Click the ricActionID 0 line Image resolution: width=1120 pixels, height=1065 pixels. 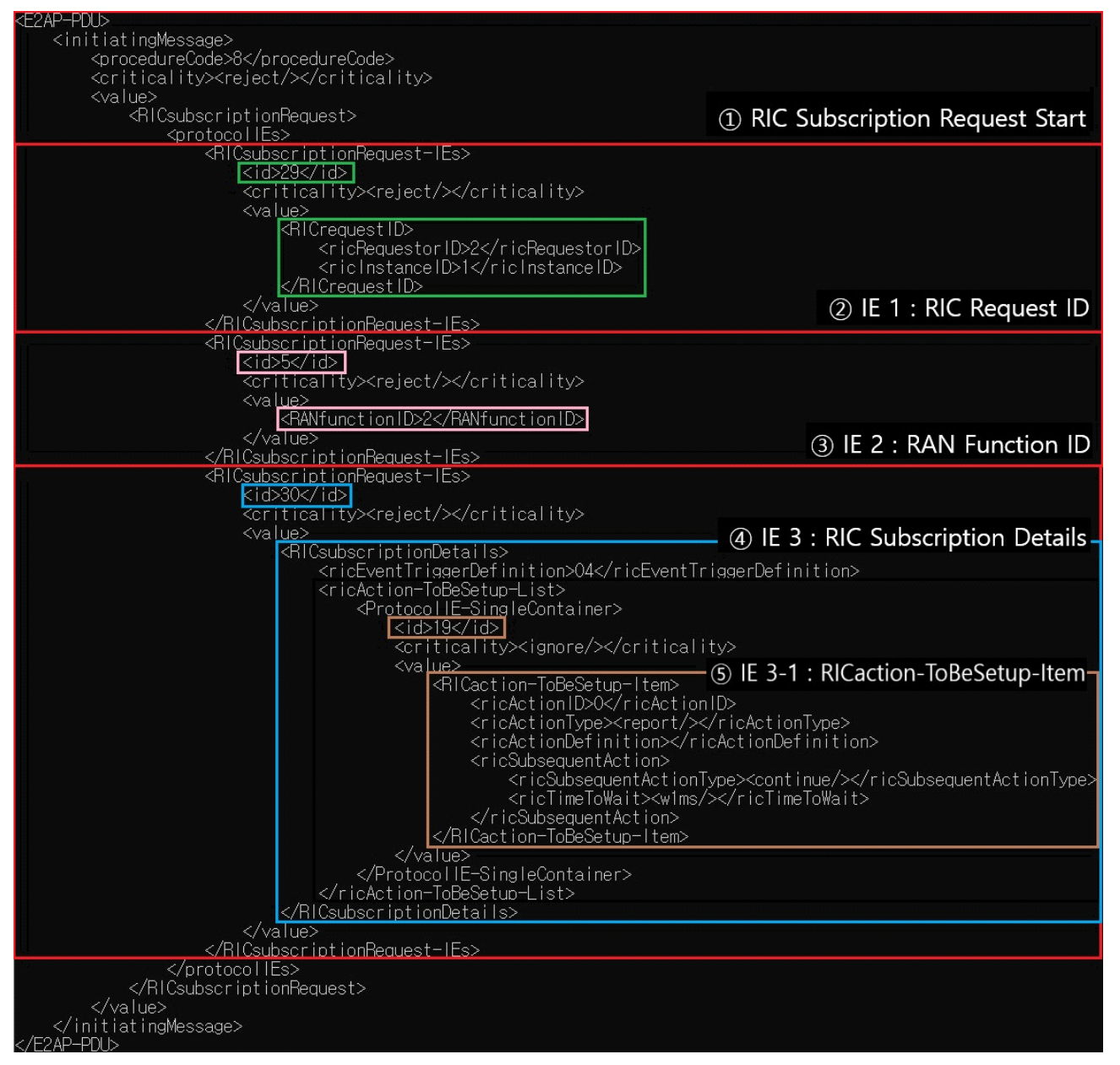[603, 704]
